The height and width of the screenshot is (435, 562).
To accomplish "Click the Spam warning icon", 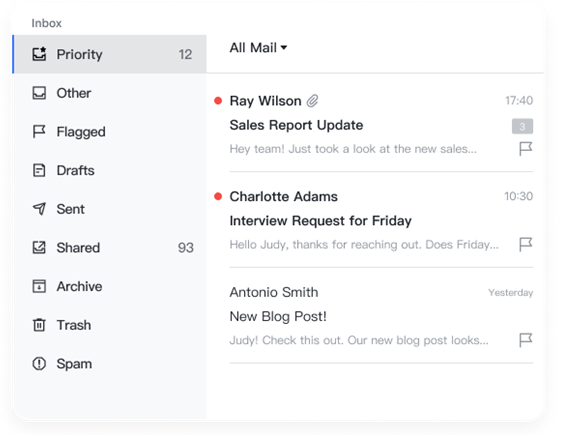I will coord(39,364).
